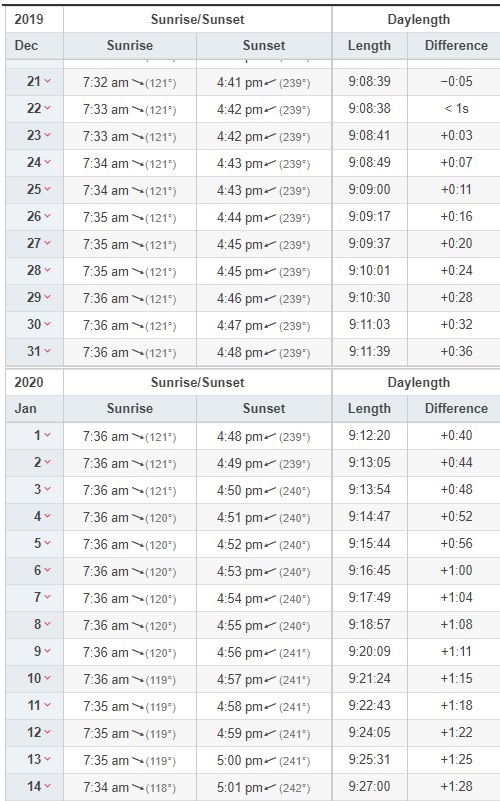Expand the January 1 row chevron

[47, 435]
